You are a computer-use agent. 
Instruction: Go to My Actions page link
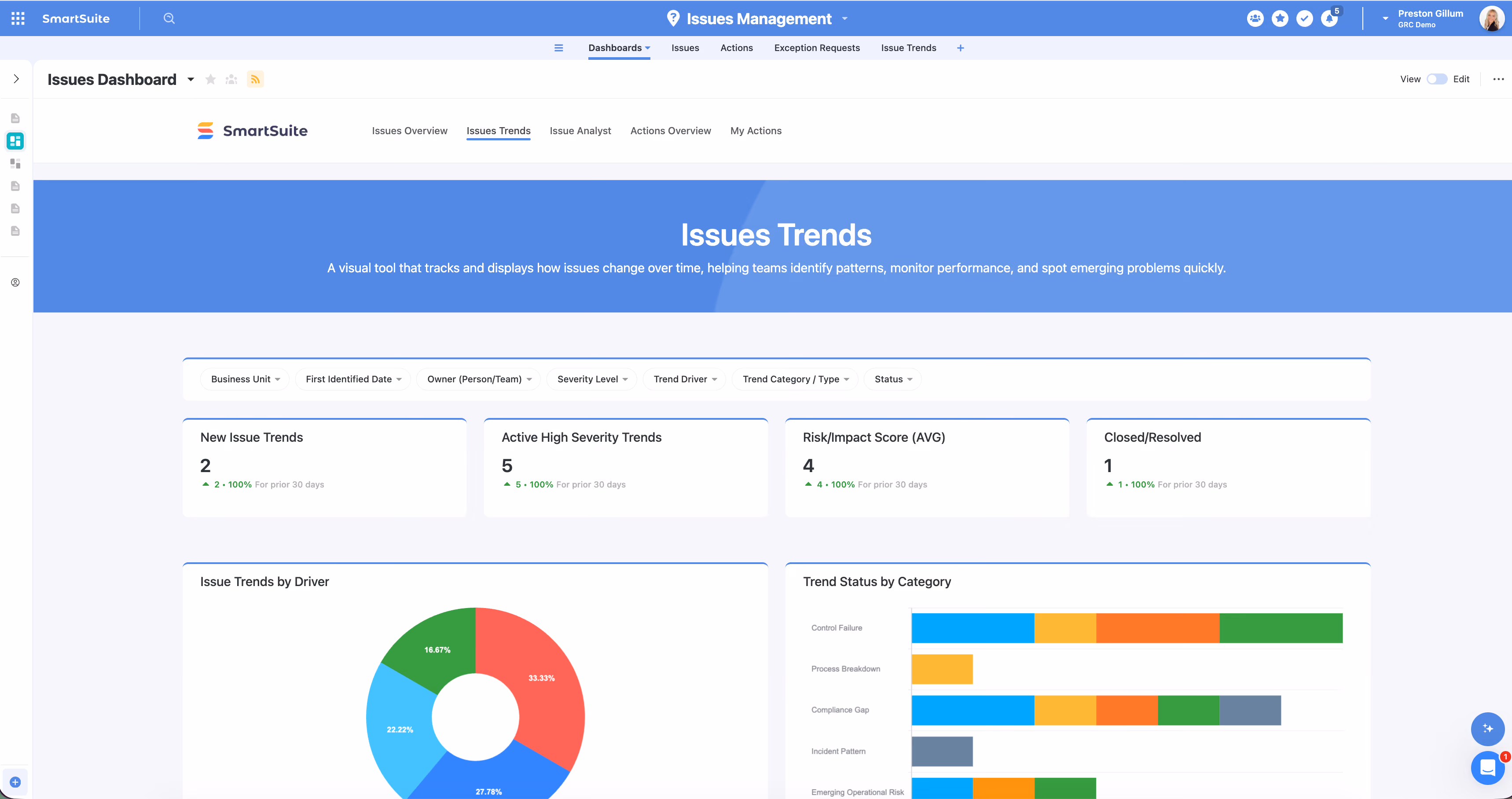(756, 130)
